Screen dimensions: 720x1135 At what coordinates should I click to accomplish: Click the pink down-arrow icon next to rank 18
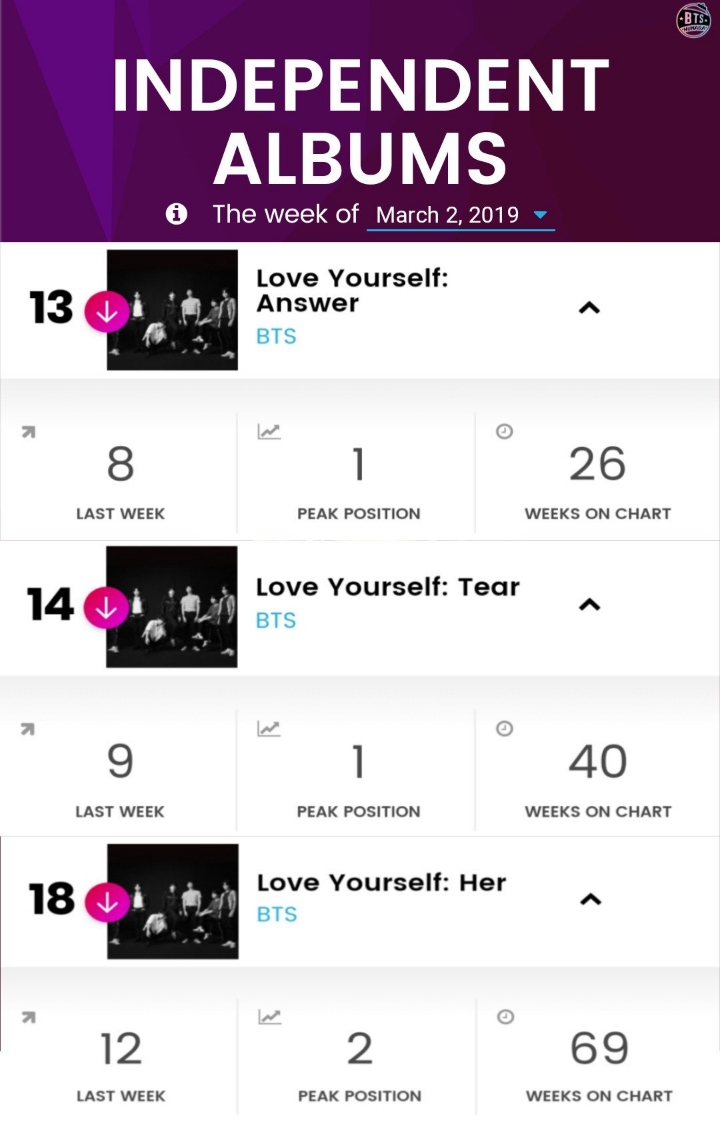click(108, 903)
